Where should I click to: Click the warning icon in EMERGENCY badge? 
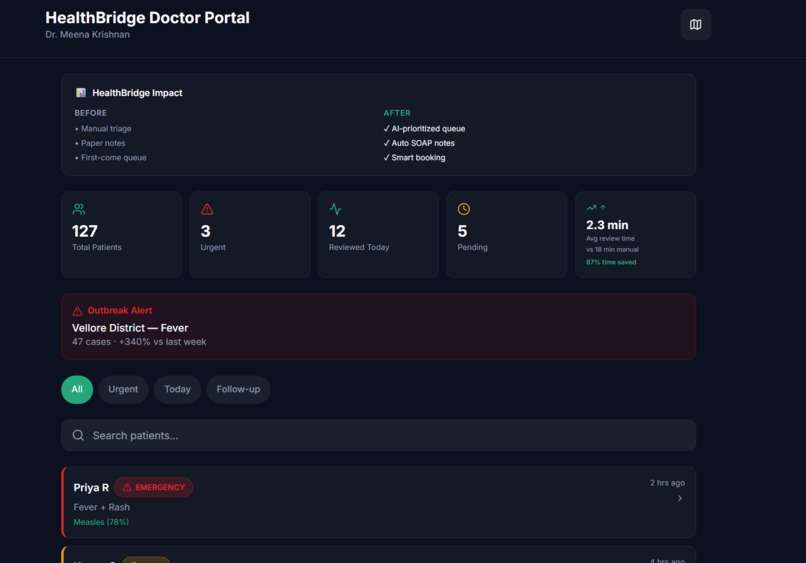pyautogui.click(x=127, y=487)
